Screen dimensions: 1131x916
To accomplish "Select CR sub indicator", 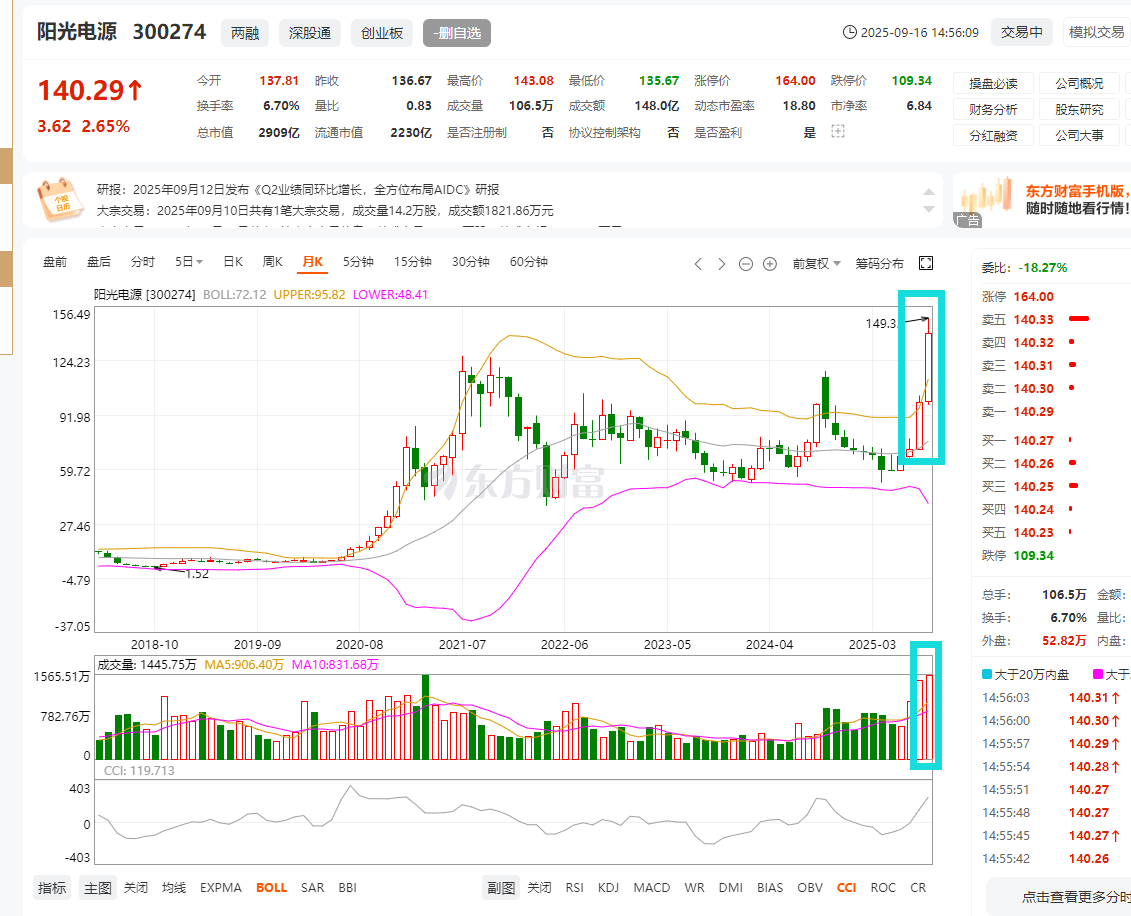I will tap(918, 888).
